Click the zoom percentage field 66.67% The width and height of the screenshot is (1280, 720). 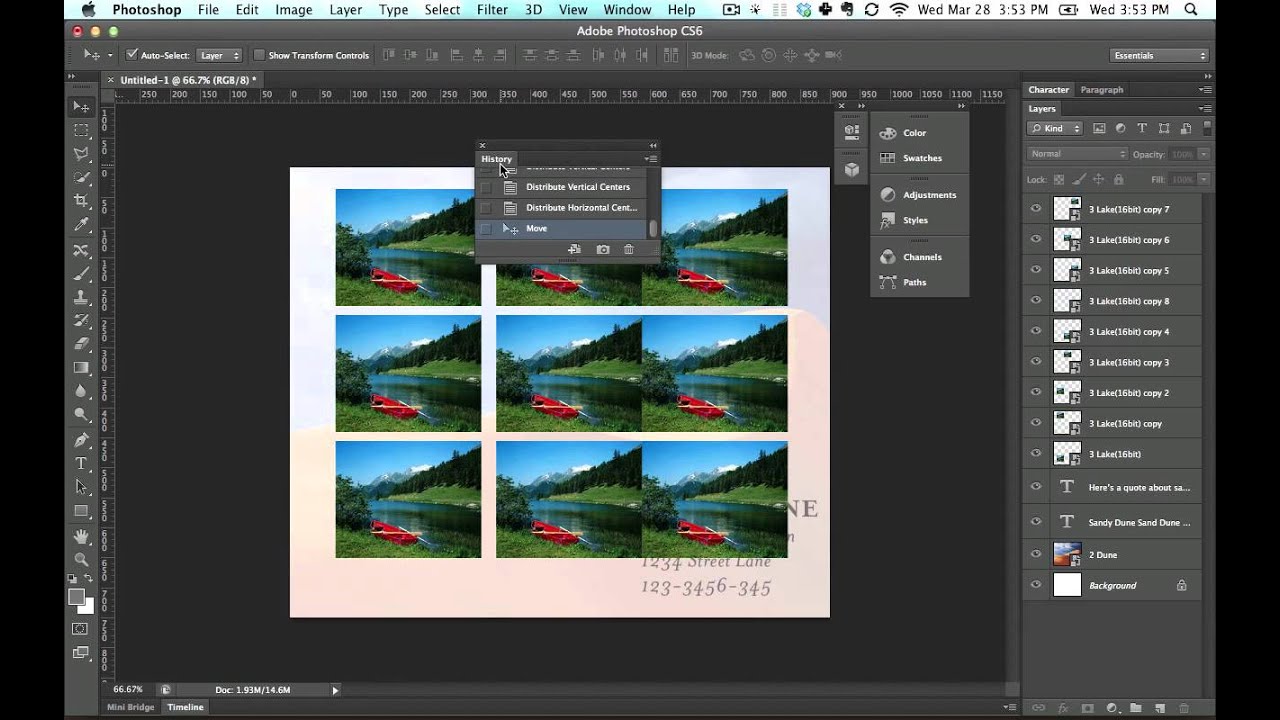point(128,690)
